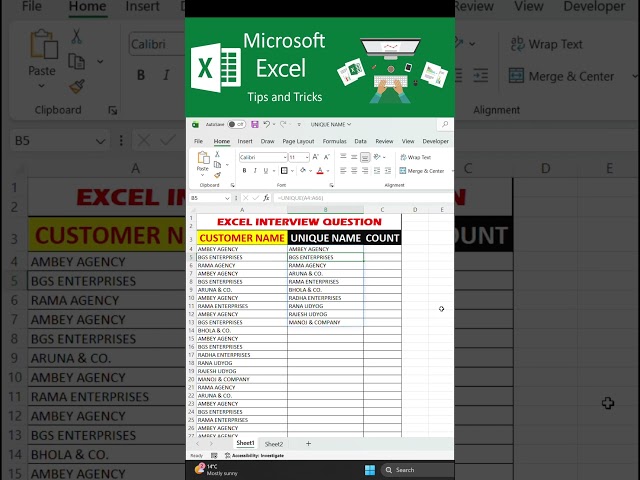Viewport: 640px width, 480px height.
Task: Select Format Painter brush in center Excel ribbon
Action: point(217,175)
